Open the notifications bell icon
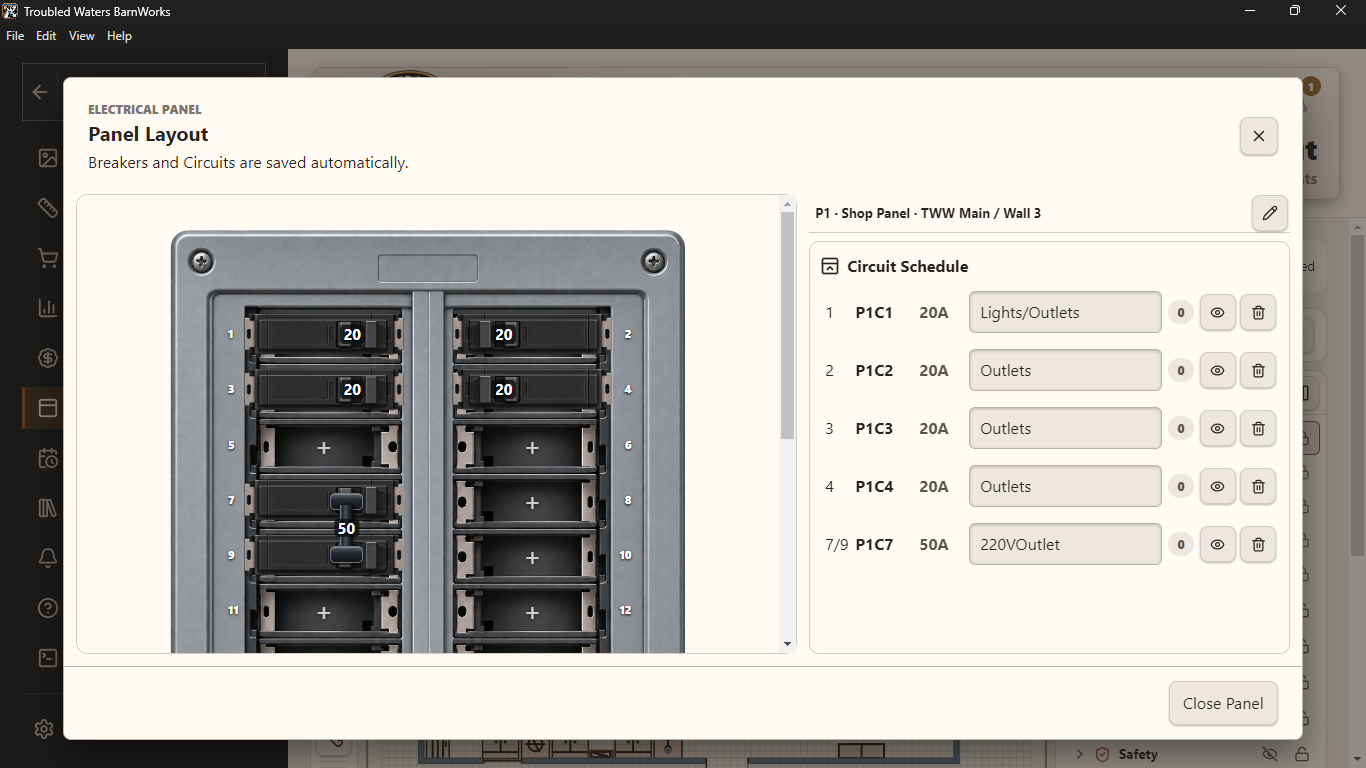Viewport: 1366px width, 768px height. coord(47,558)
